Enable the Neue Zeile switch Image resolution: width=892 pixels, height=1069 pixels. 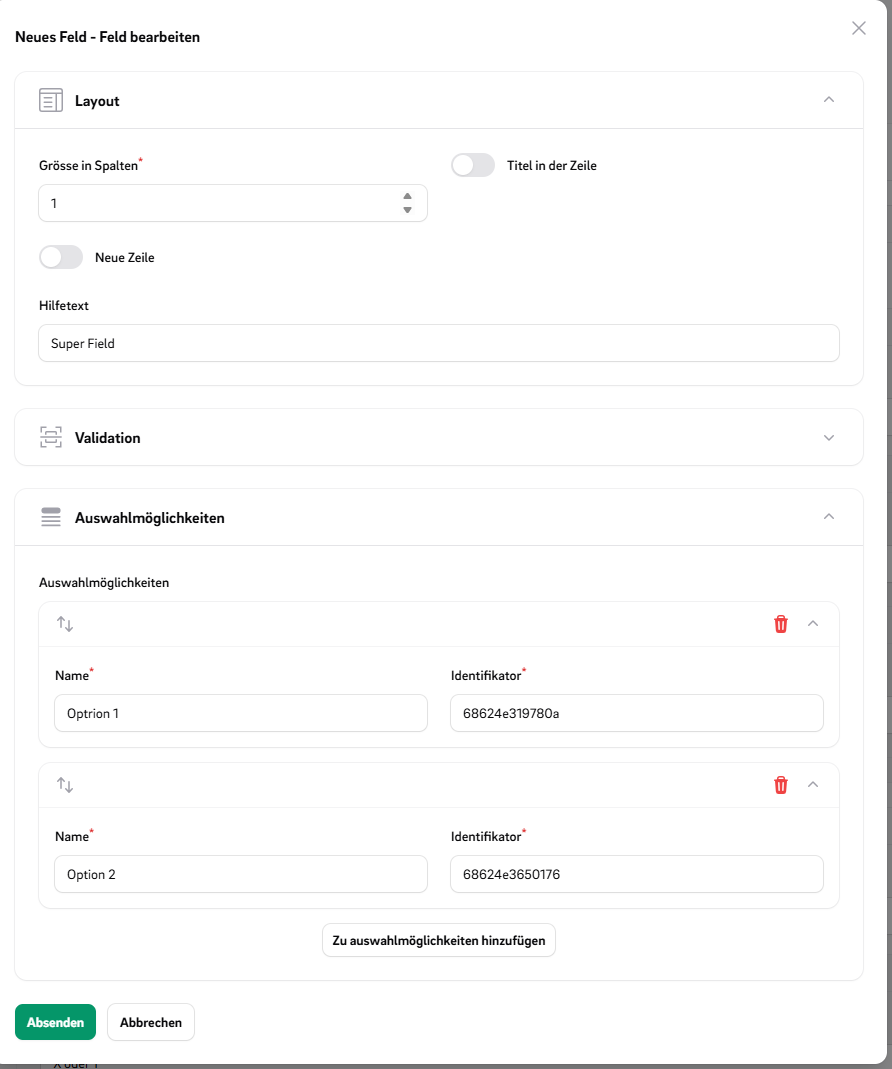pyautogui.click(x=61, y=257)
